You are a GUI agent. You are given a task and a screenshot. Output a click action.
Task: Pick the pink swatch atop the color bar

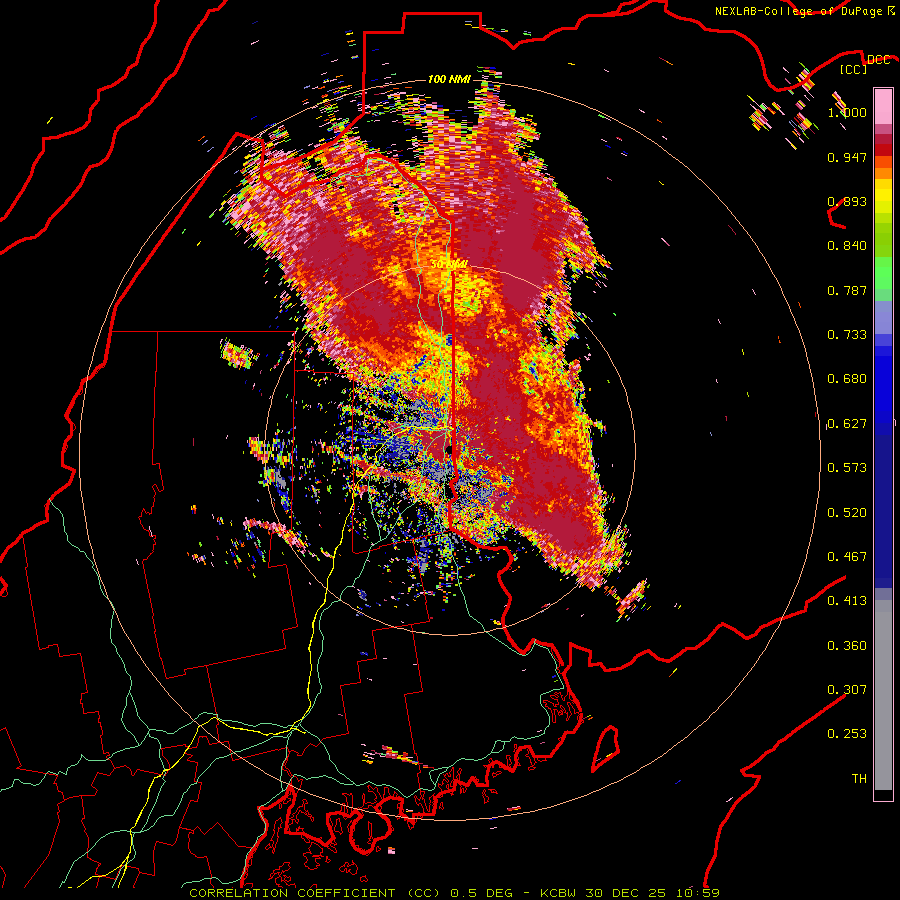[x=883, y=106]
